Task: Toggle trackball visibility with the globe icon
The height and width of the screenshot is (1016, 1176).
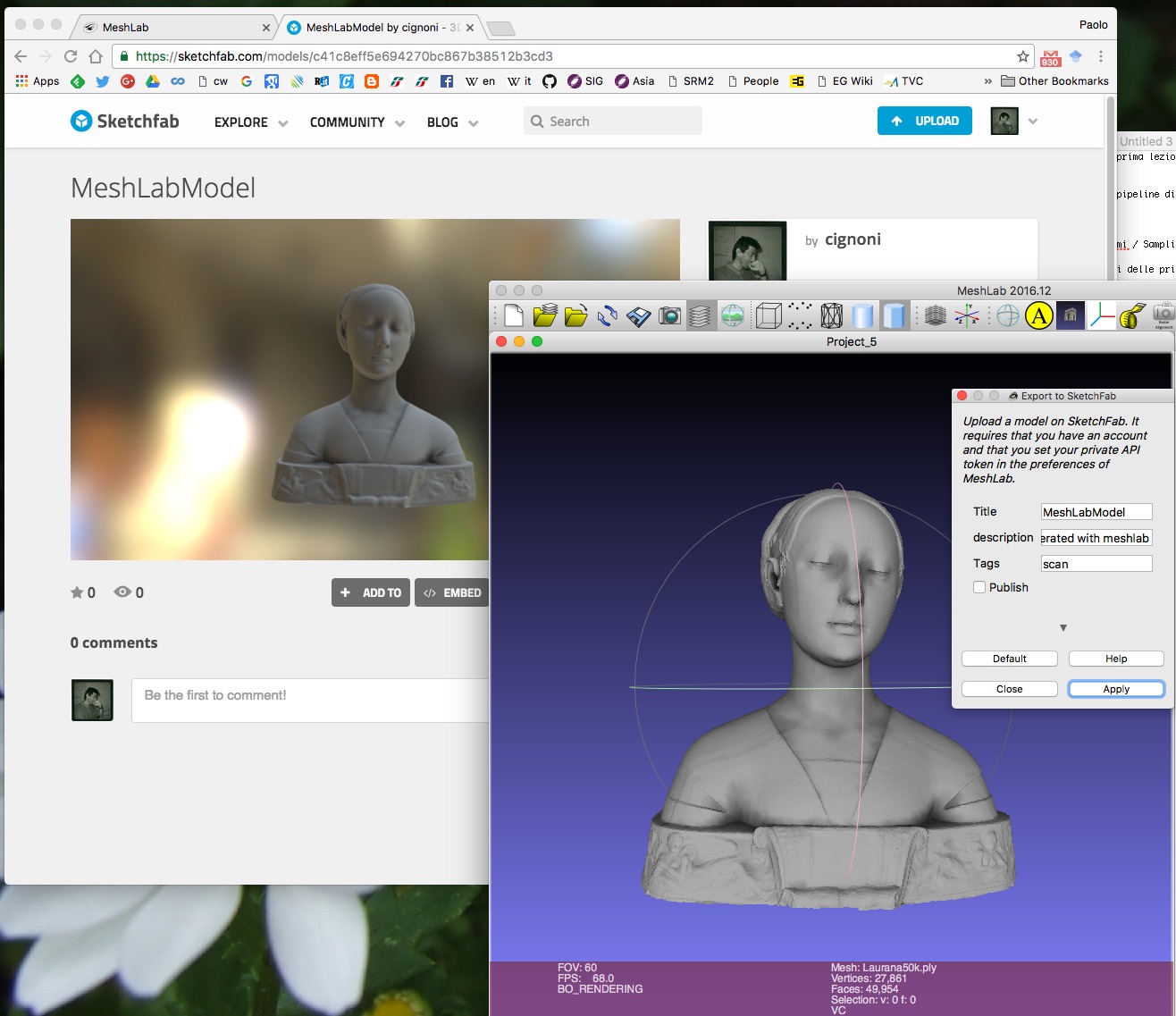Action: point(1007,315)
